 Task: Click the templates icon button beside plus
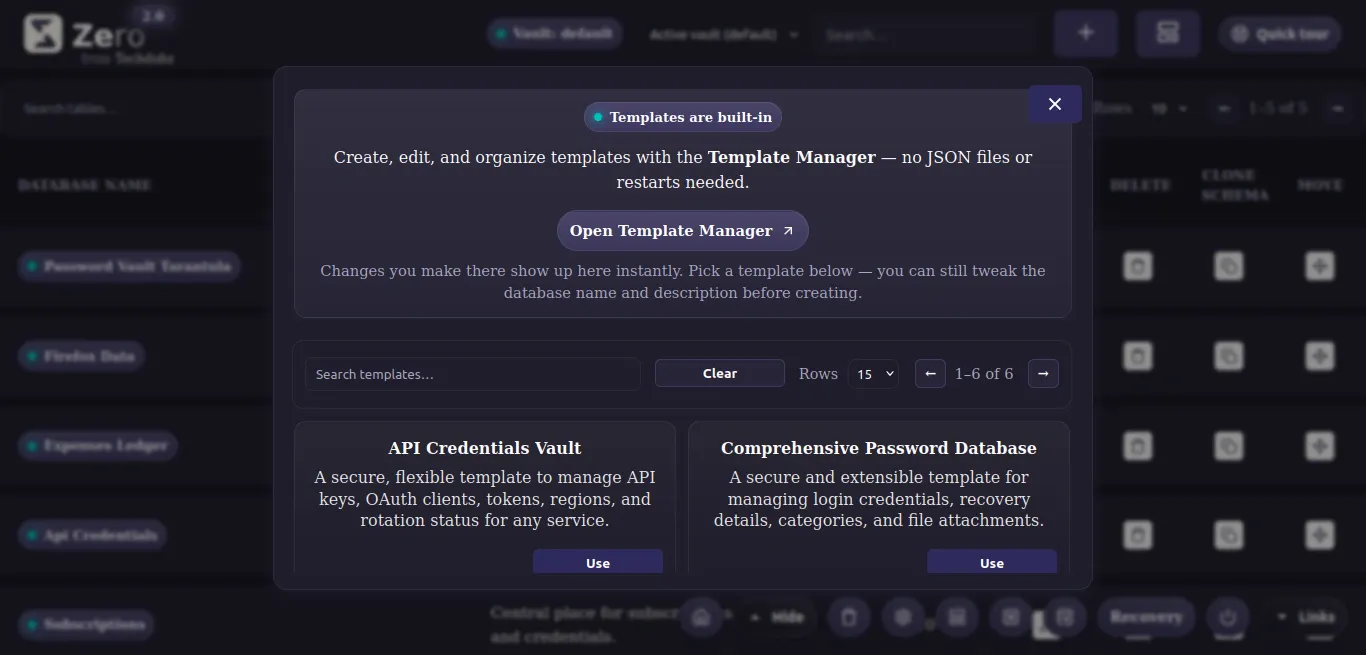pos(1167,33)
